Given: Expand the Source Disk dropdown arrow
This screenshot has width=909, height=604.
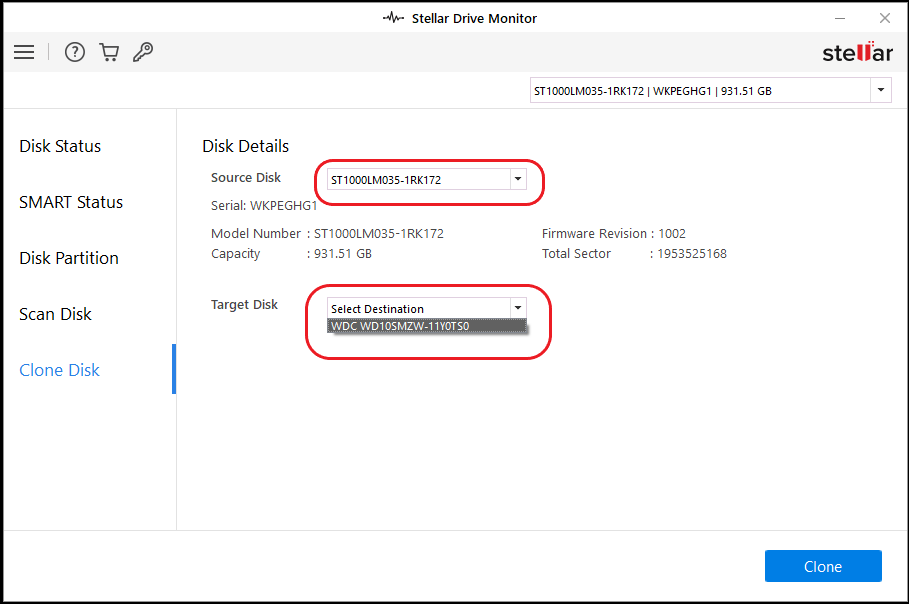Looking at the screenshot, I should (518, 179).
